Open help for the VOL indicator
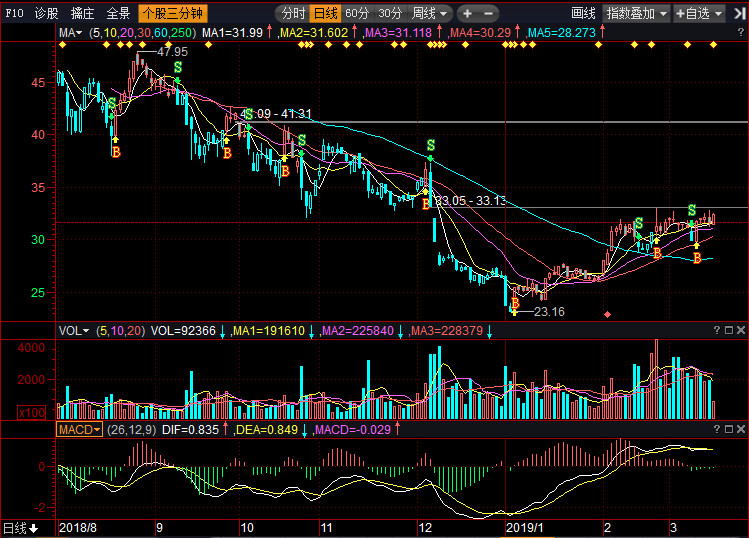 pos(717,330)
